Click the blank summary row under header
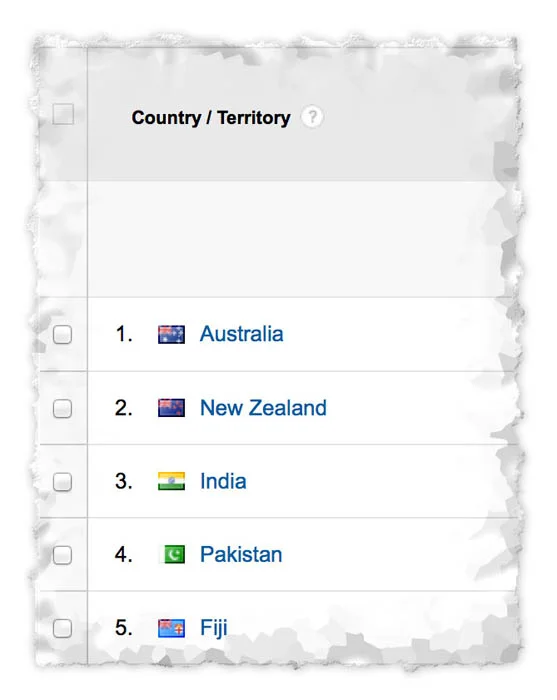The image size is (557, 700). pos(299,239)
